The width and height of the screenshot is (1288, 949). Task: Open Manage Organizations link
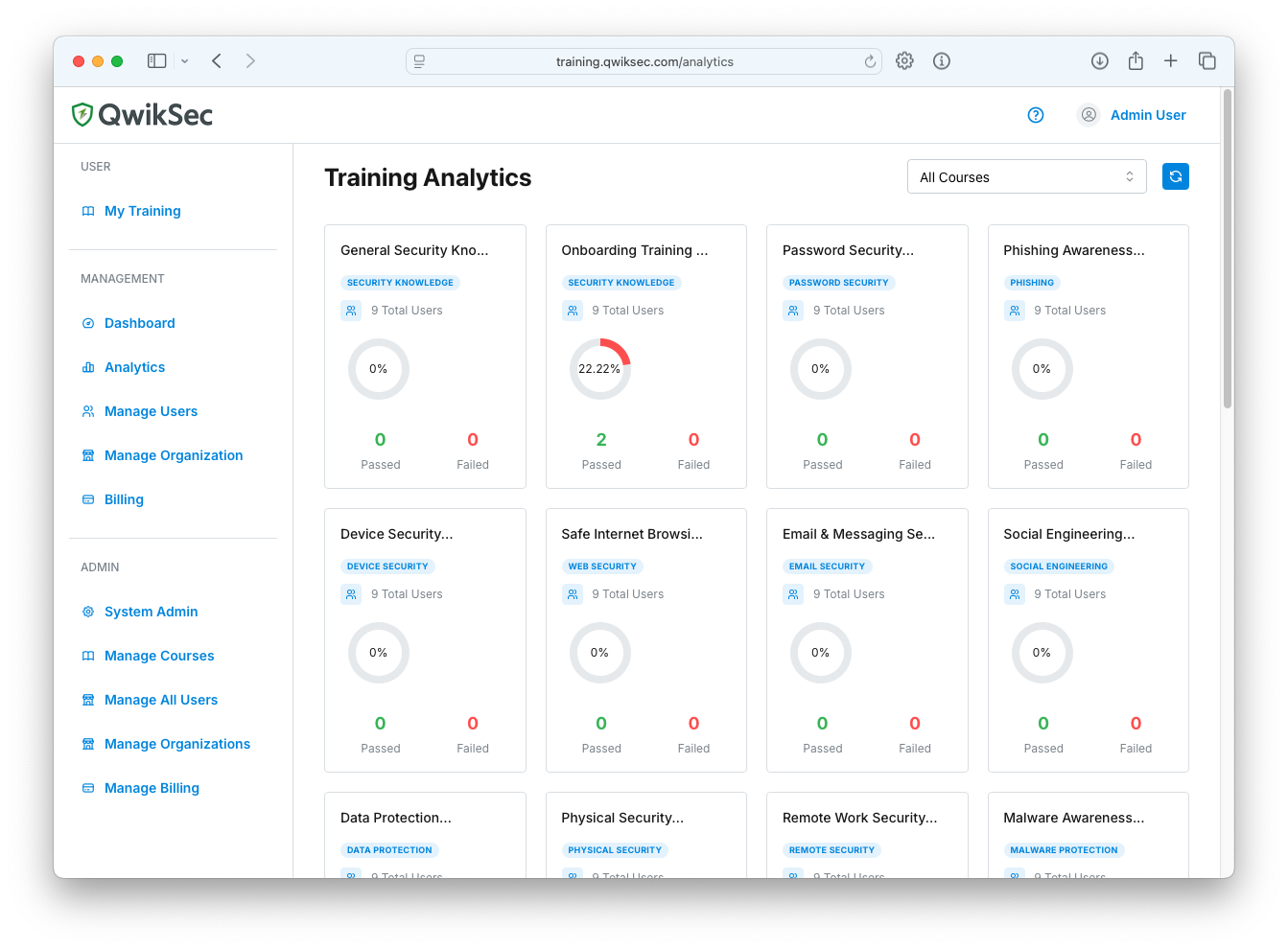click(177, 744)
